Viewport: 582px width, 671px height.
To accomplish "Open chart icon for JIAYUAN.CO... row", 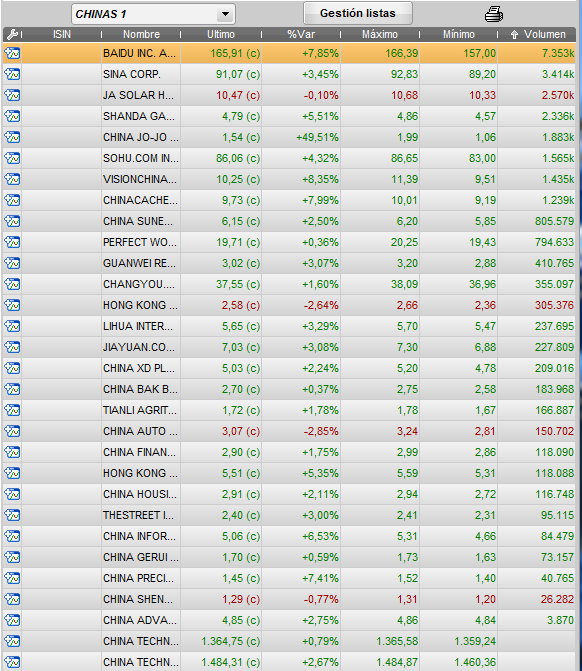I will point(12,347).
